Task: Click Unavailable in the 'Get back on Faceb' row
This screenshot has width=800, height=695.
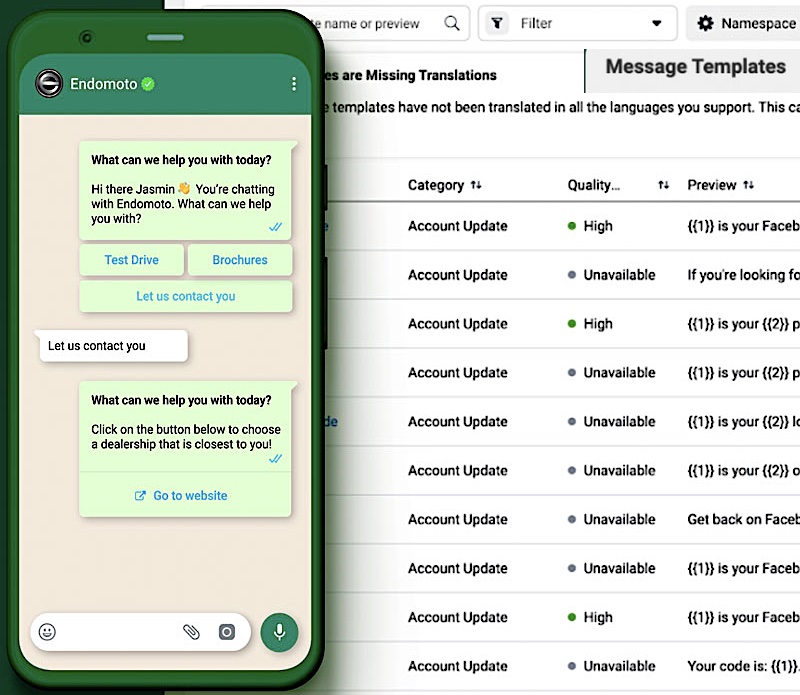Action: 619,519
